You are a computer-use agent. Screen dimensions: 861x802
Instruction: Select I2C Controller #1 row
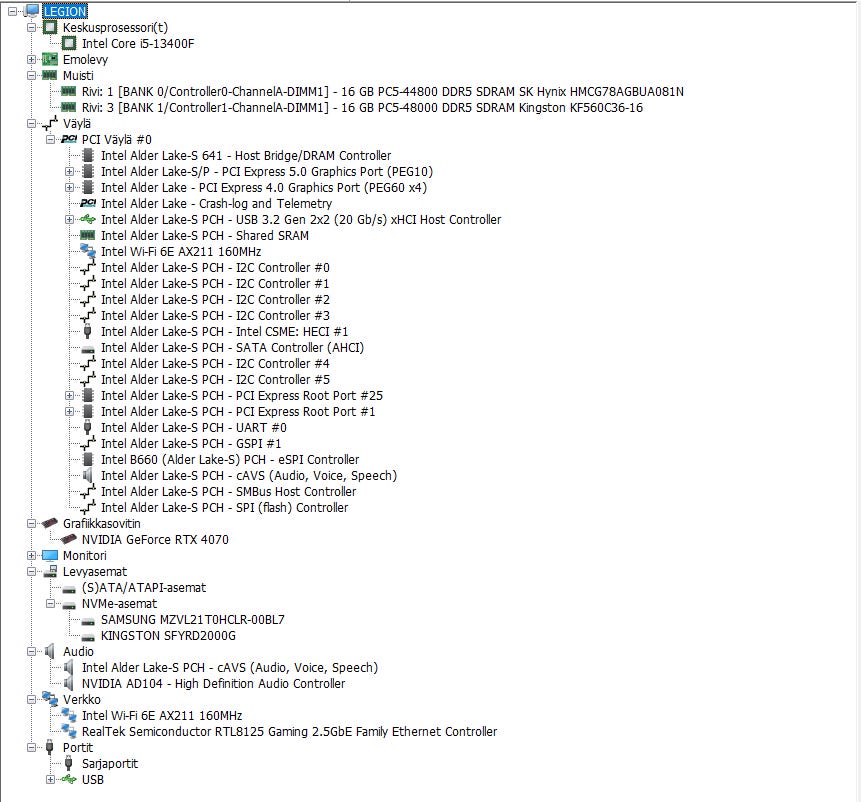(215, 283)
